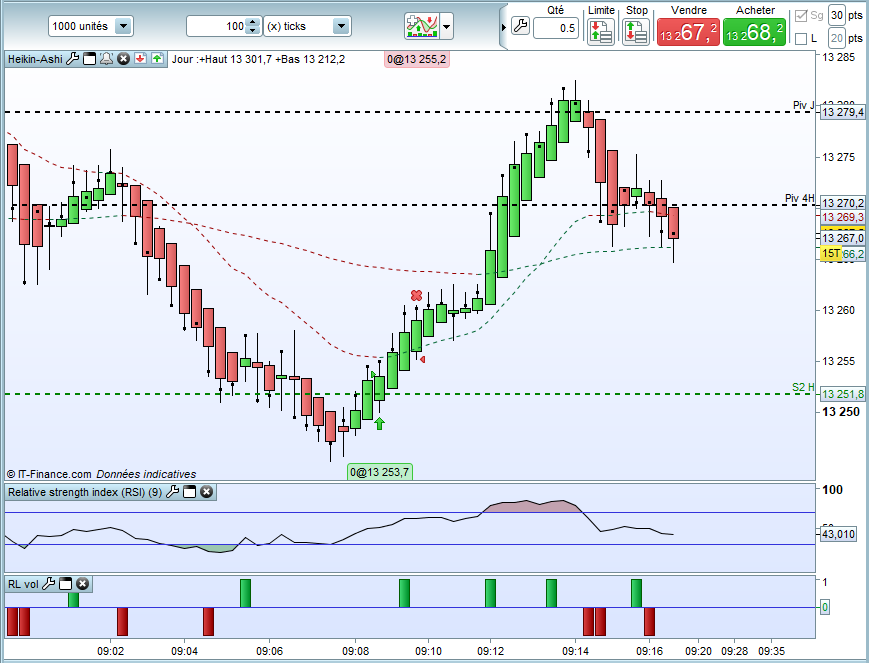
Task: Click the 13 279,4 price axis tag
Action: click(842, 113)
